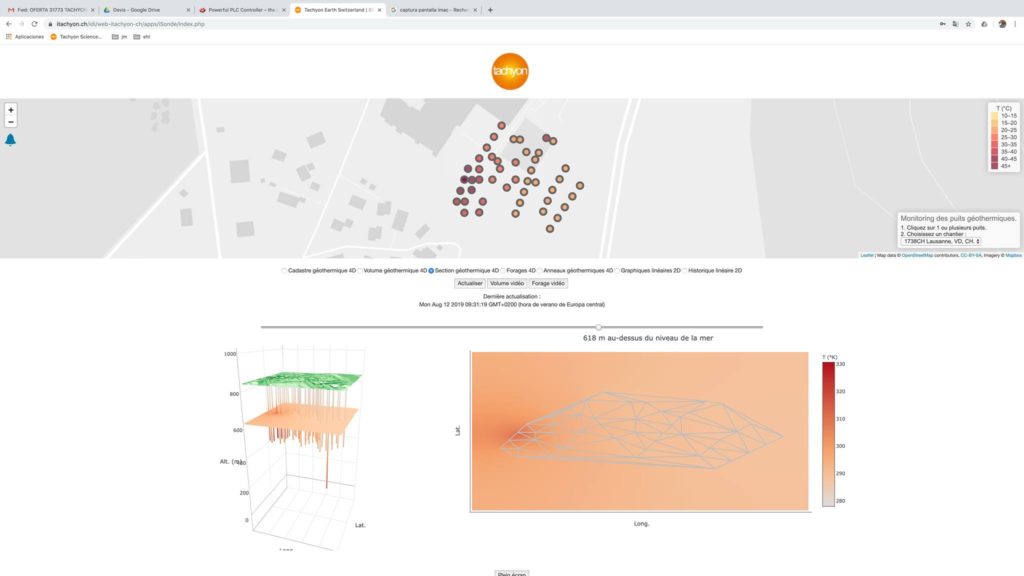Click the Actualiser button

[x=470, y=283]
